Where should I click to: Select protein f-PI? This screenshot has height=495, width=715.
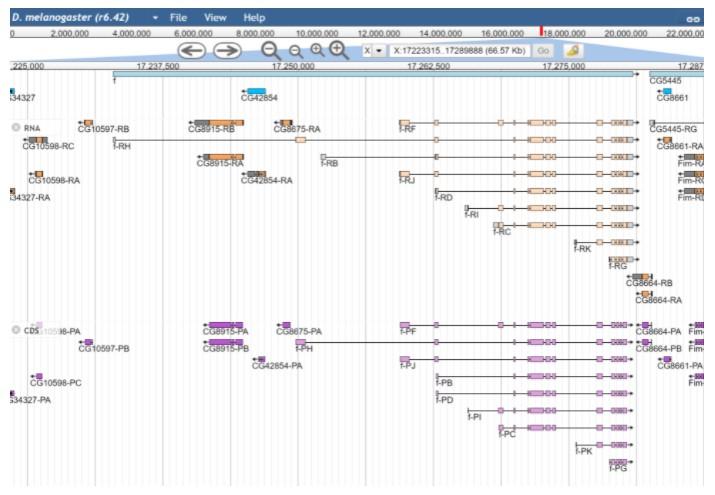click(548, 411)
